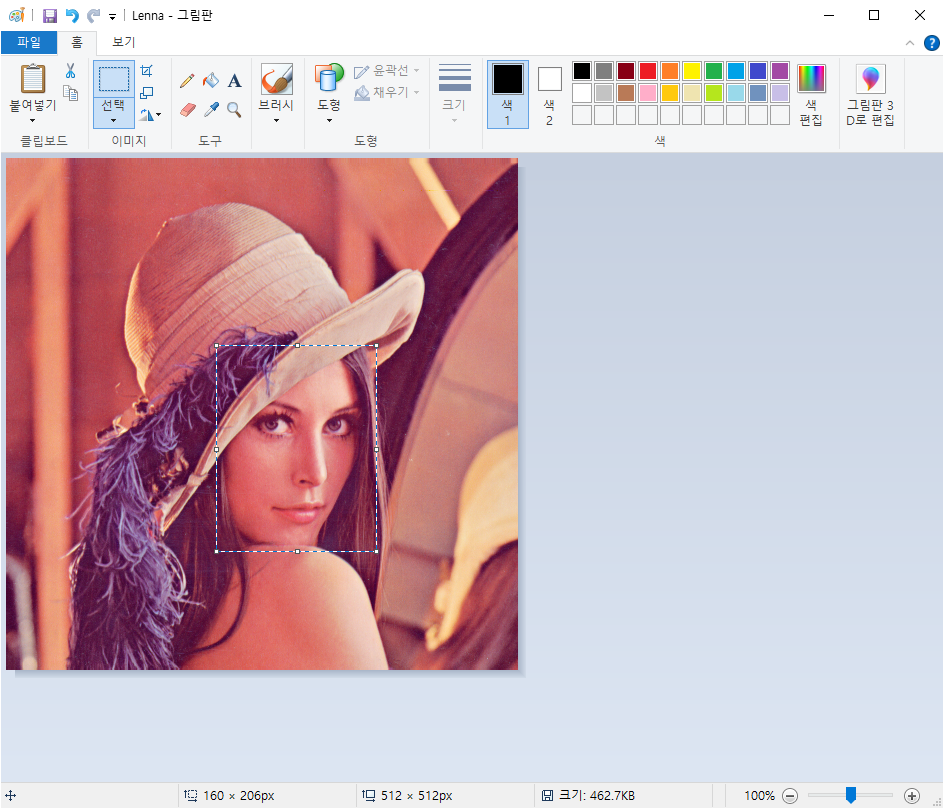Pick the green color swatch

[x=714, y=71]
